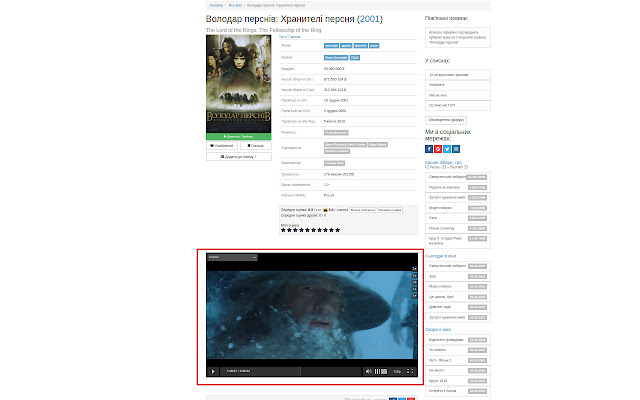
Task: Go to 'Головна' breadcrumb link
Action: coord(216,5)
